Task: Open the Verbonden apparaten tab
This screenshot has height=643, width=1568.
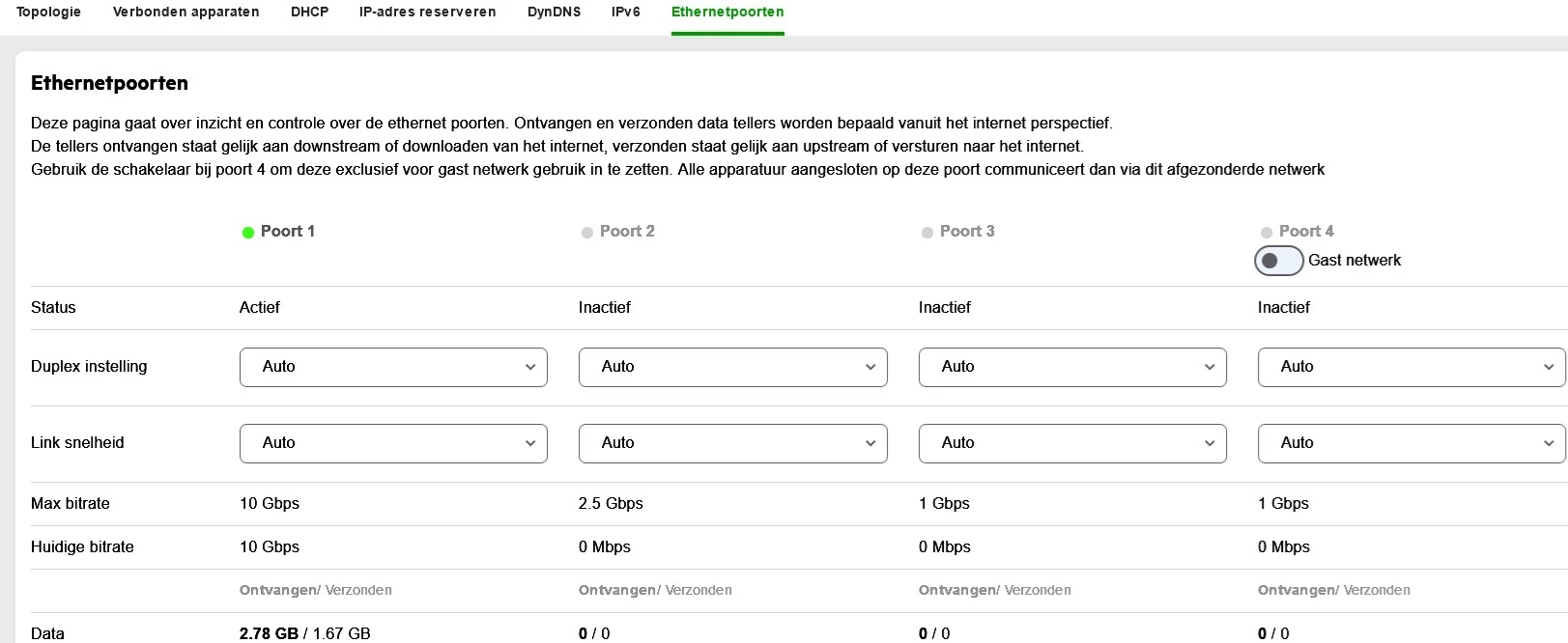Action: click(185, 13)
